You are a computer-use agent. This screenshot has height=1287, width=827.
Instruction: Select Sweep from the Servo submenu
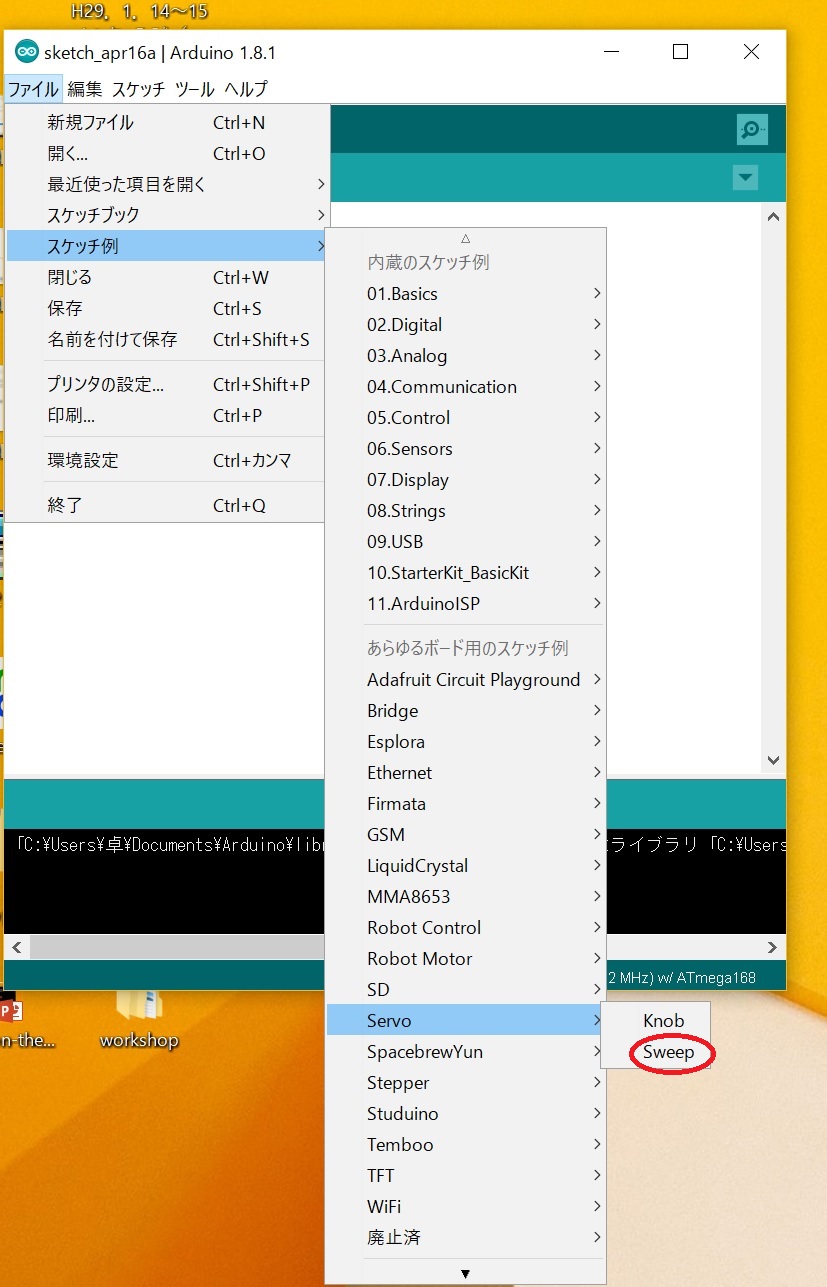pos(668,1052)
